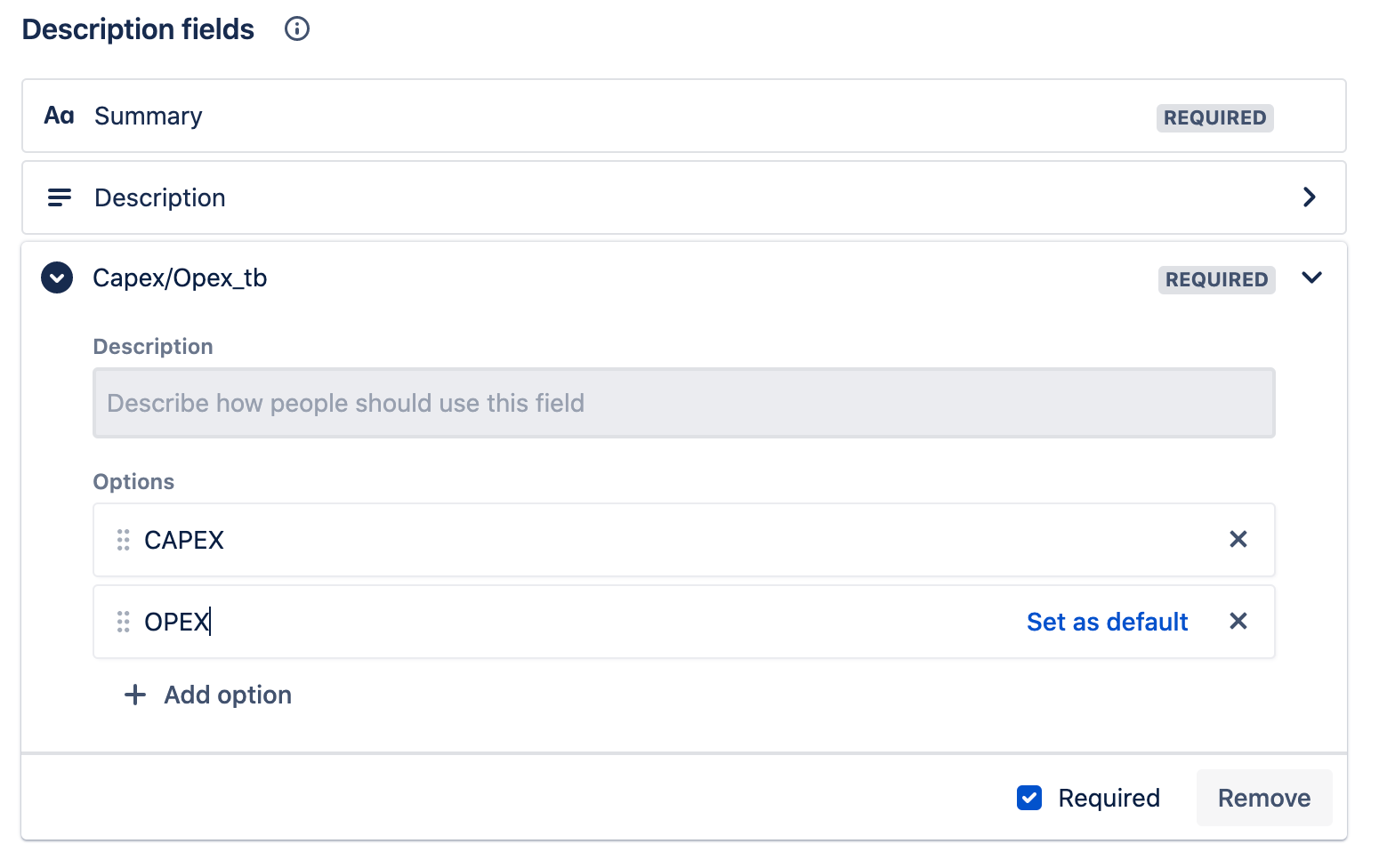Click Set as default for OPEX
The height and width of the screenshot is (868, 1379).
[1108, 622]
